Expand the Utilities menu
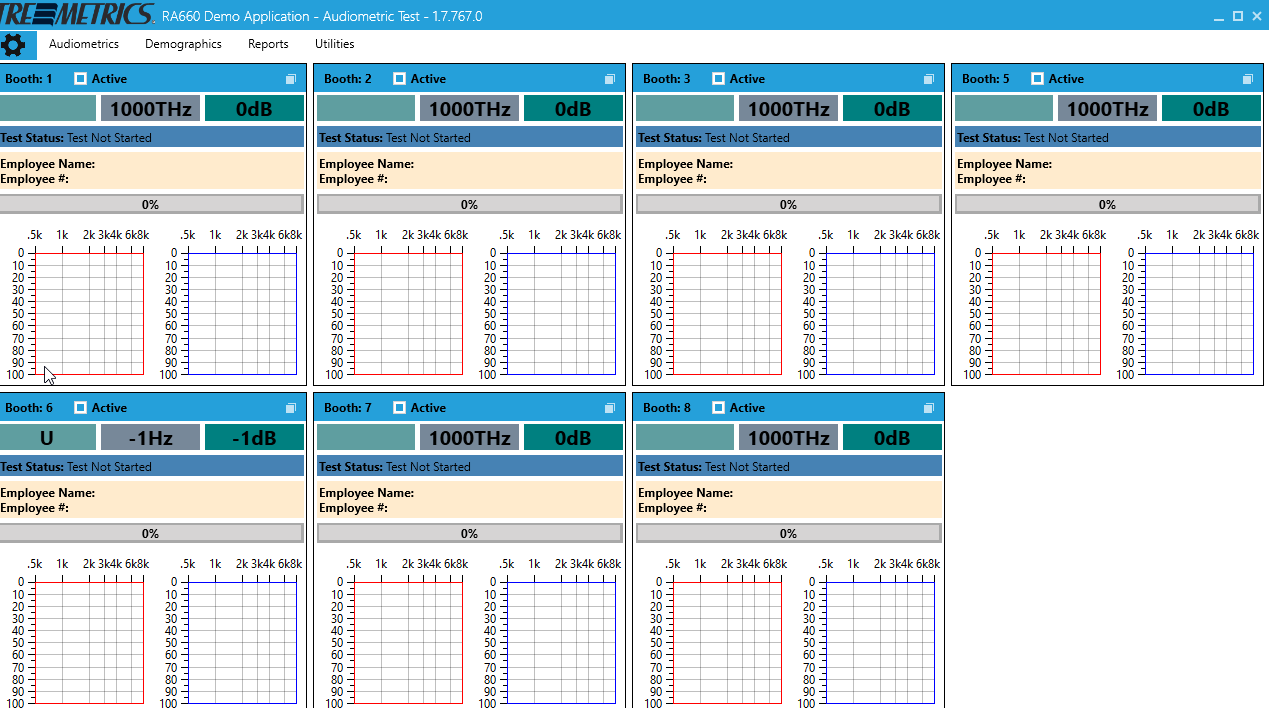The width and height of the screenshot is (1269, 708). (335, 44)
